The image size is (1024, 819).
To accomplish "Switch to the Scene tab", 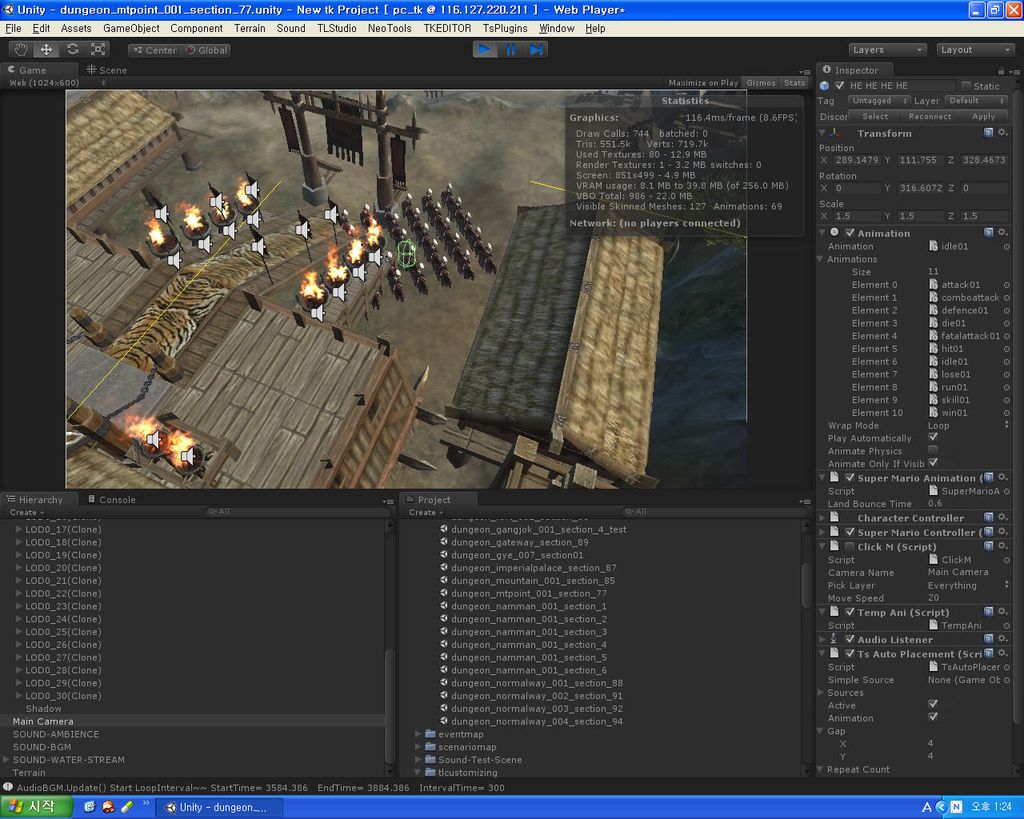I will (106, 70).
